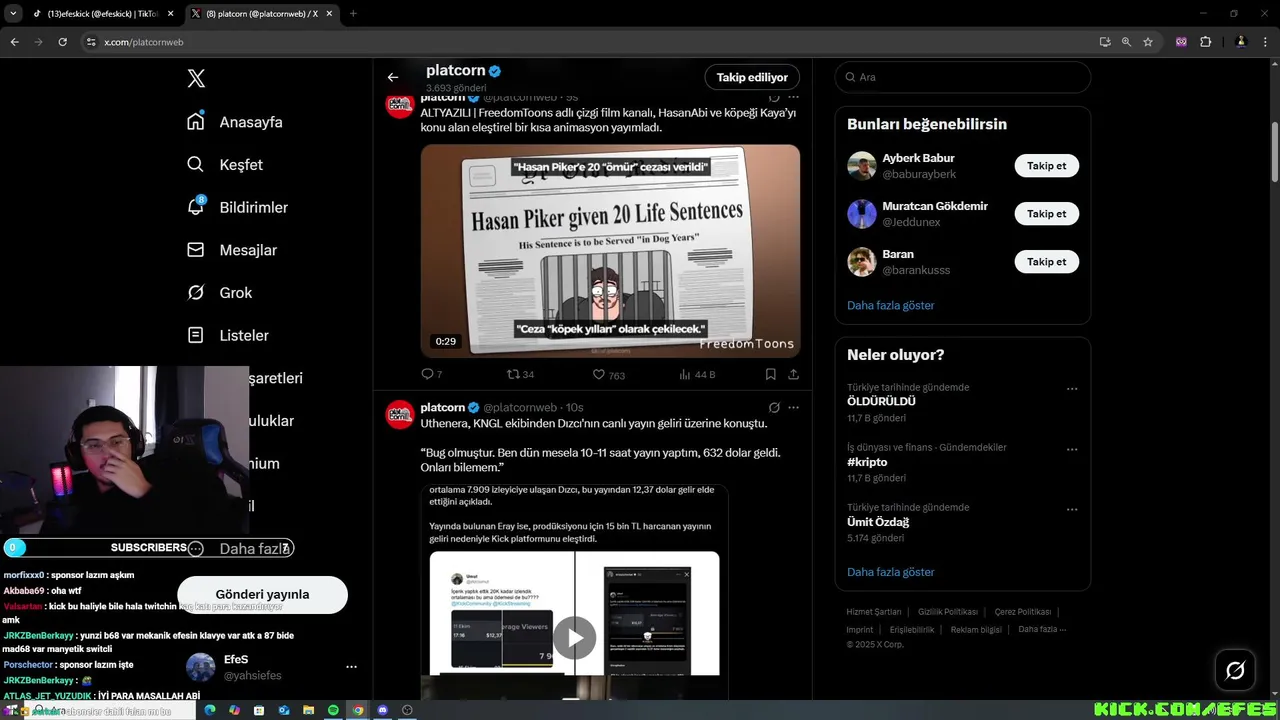Show more trends under Neler oluyor
Viewport: 1280px width, 720px height.
891,572
